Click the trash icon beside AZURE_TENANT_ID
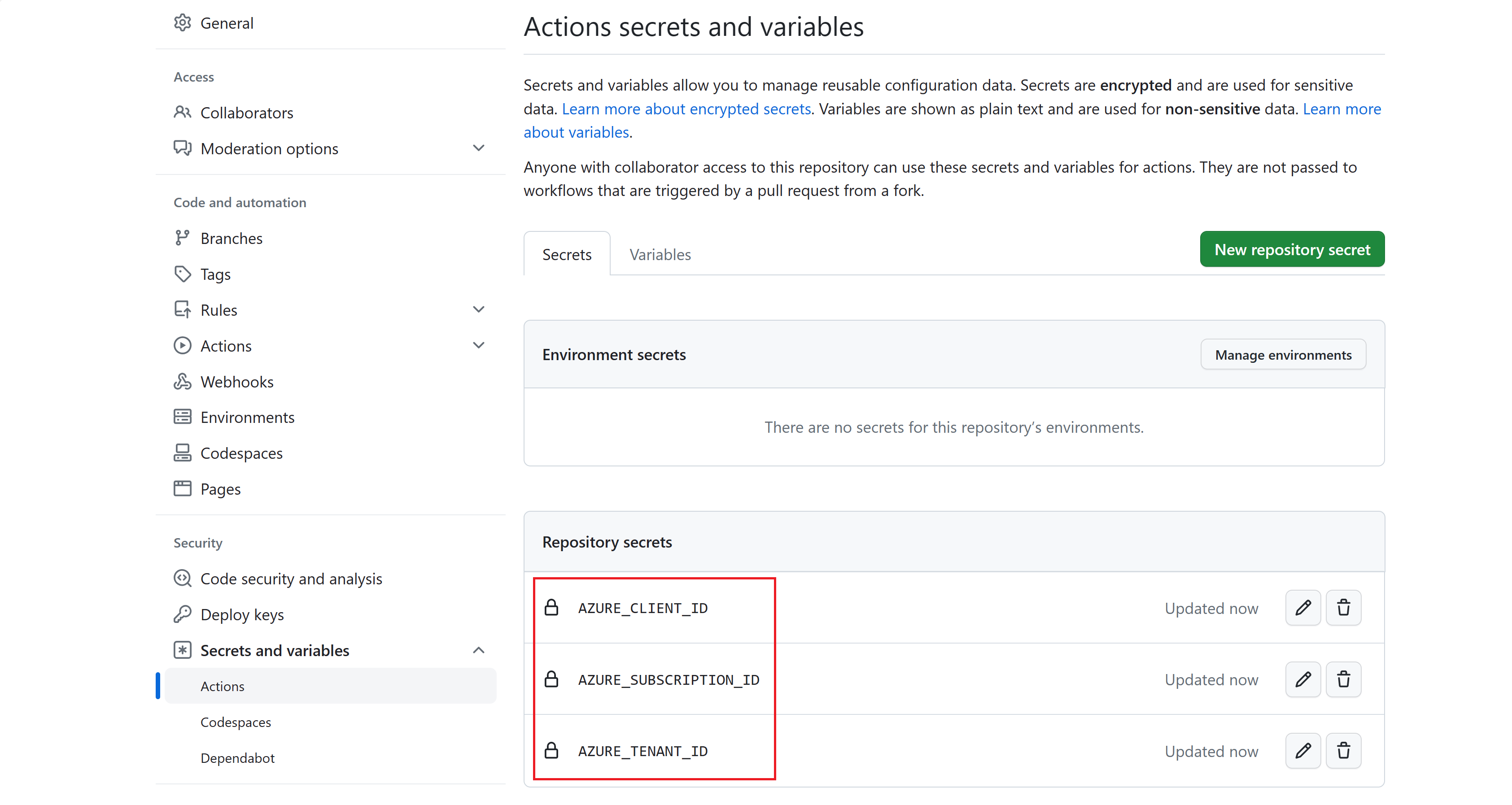This screenshot has width=1512, height=805. click(1344, 750)
